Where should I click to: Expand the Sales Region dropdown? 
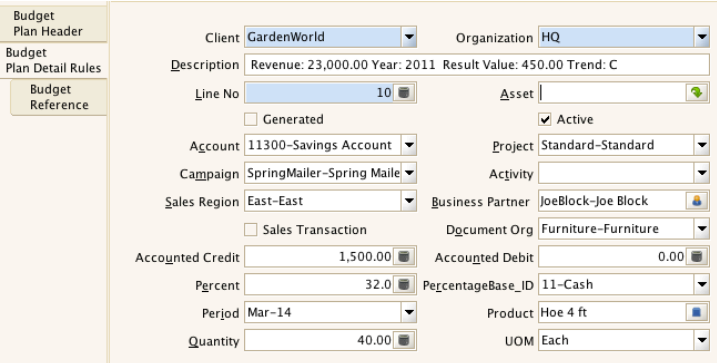(x=409, y=201)
